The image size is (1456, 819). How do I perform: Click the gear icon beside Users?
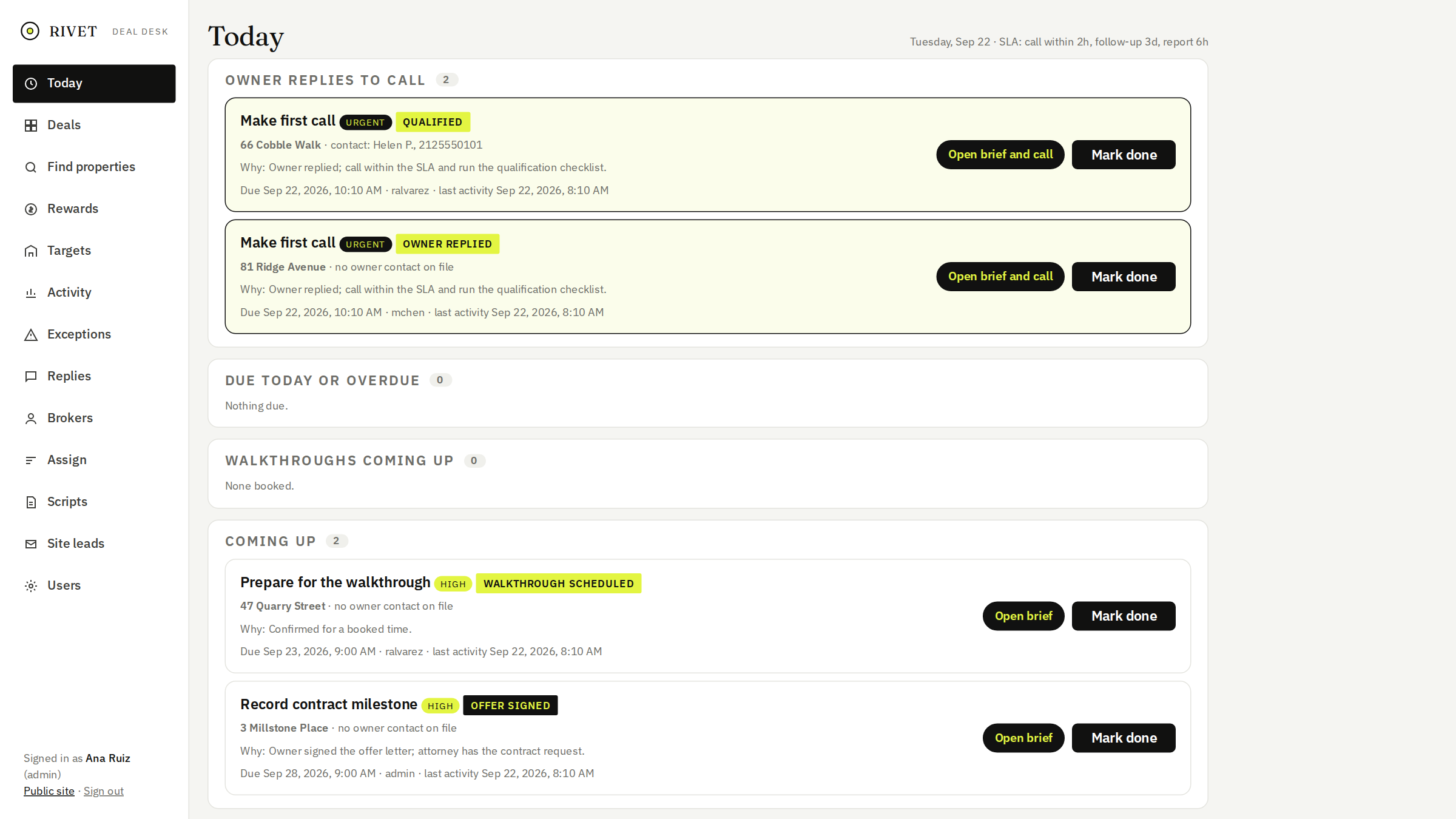tap(31, 586)
